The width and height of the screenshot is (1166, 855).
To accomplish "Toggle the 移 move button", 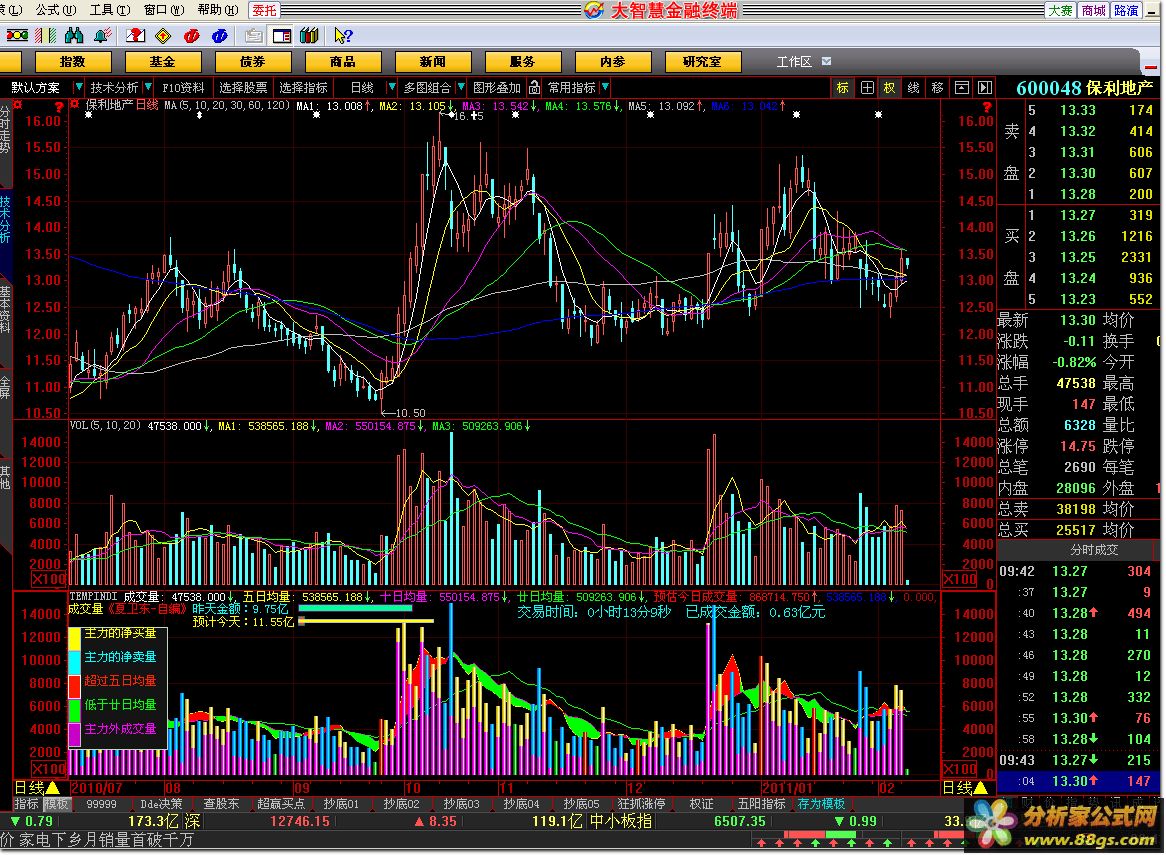I will click(x=938, y=88).
